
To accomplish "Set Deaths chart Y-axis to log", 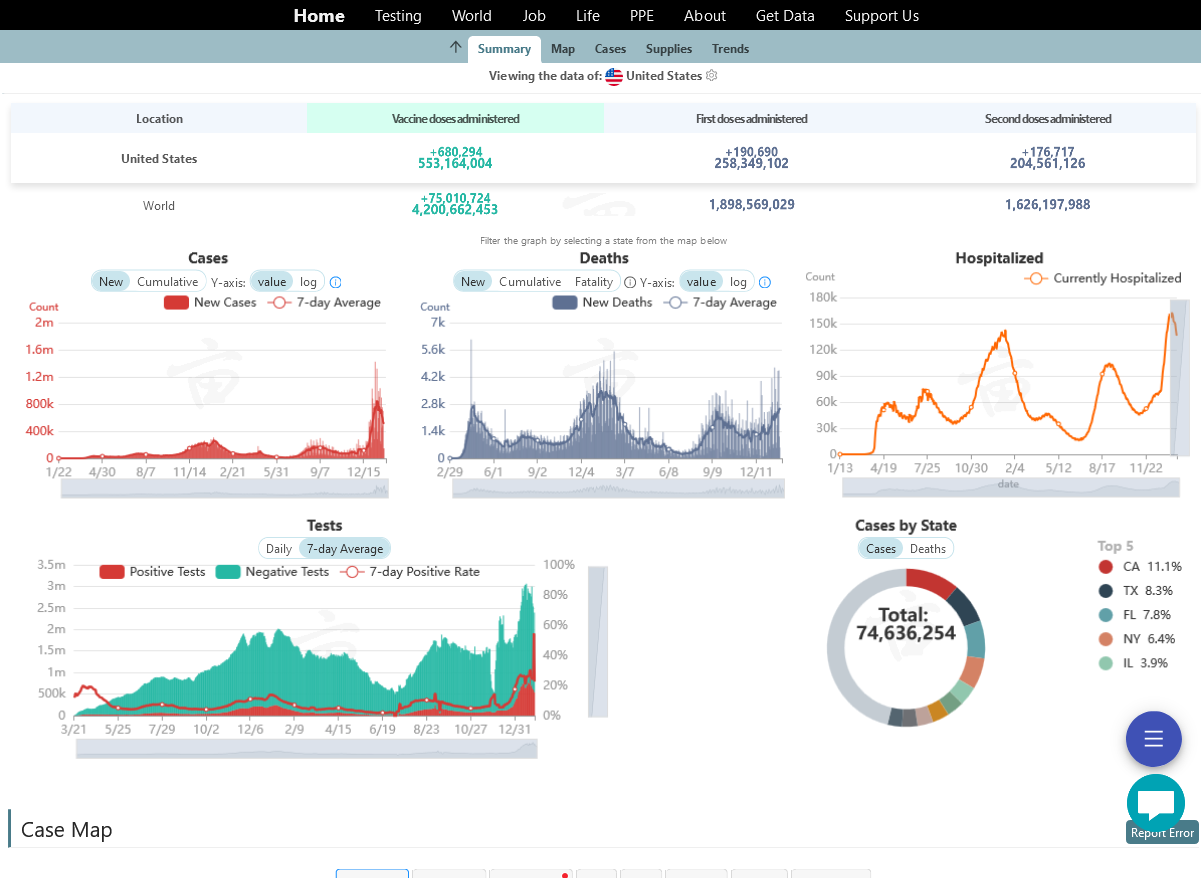I will [738, 282].
